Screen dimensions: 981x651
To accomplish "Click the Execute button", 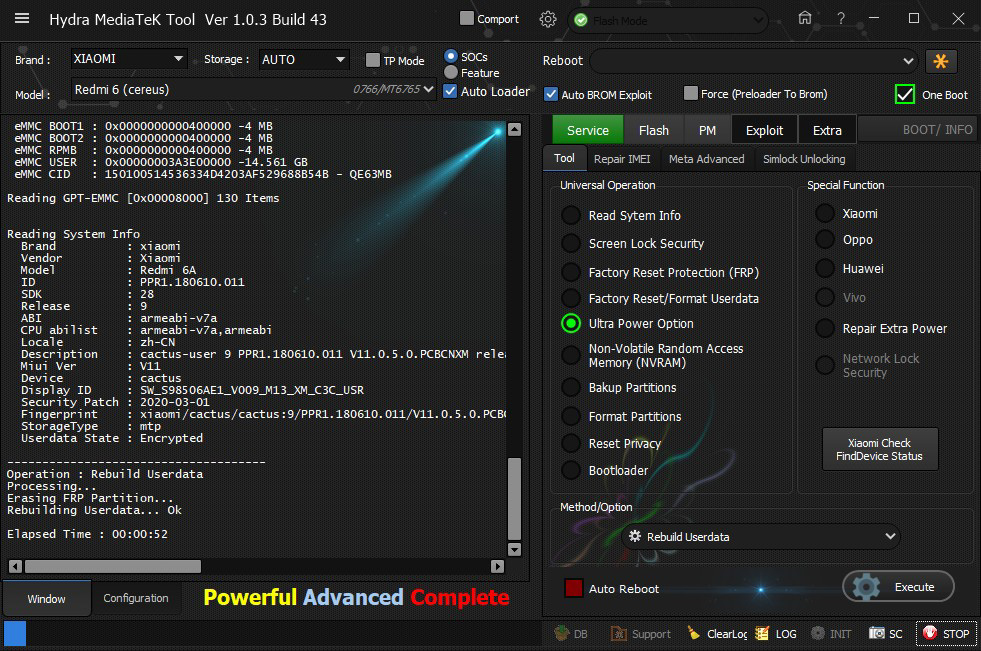I will click(x=898, y=587).
